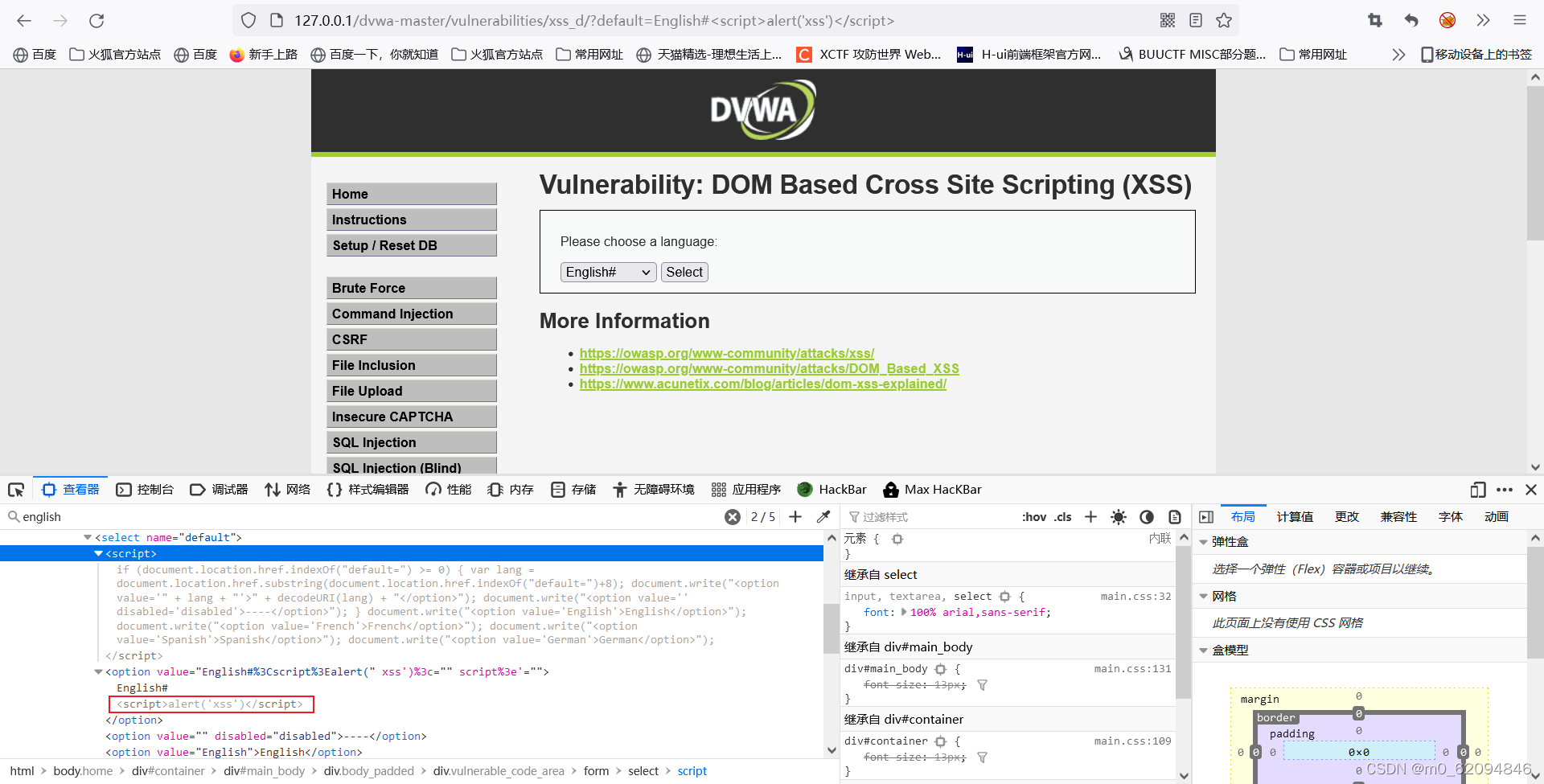Open the QR code icon in the address bar

pyautogui.click(x=1168, y=21)
